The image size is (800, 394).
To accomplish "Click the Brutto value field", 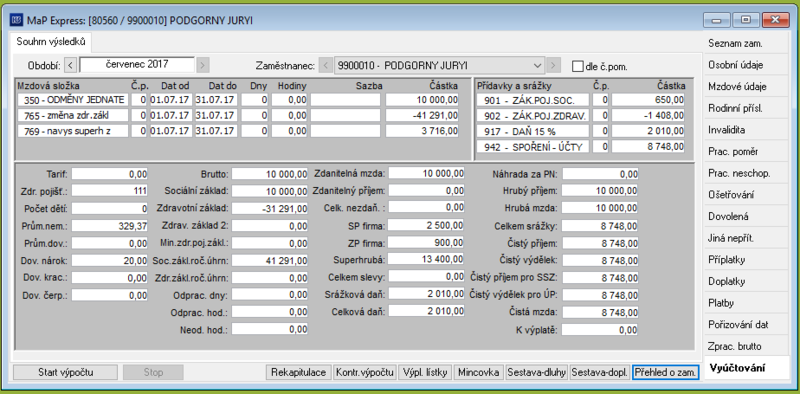I will (x=270, y=174).
